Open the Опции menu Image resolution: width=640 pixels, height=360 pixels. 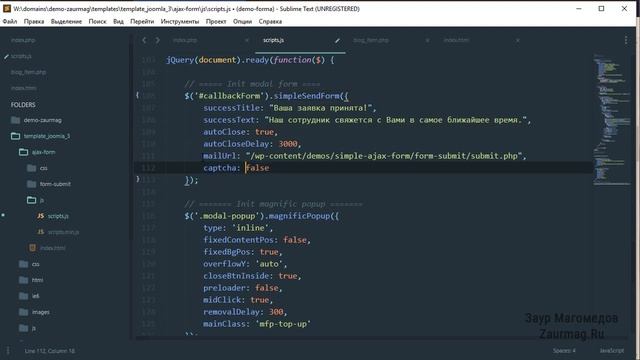tap(242, 21)
